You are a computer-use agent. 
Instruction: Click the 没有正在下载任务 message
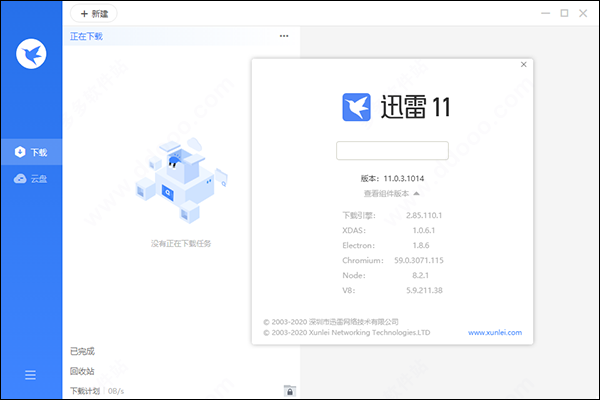(181, 243)
